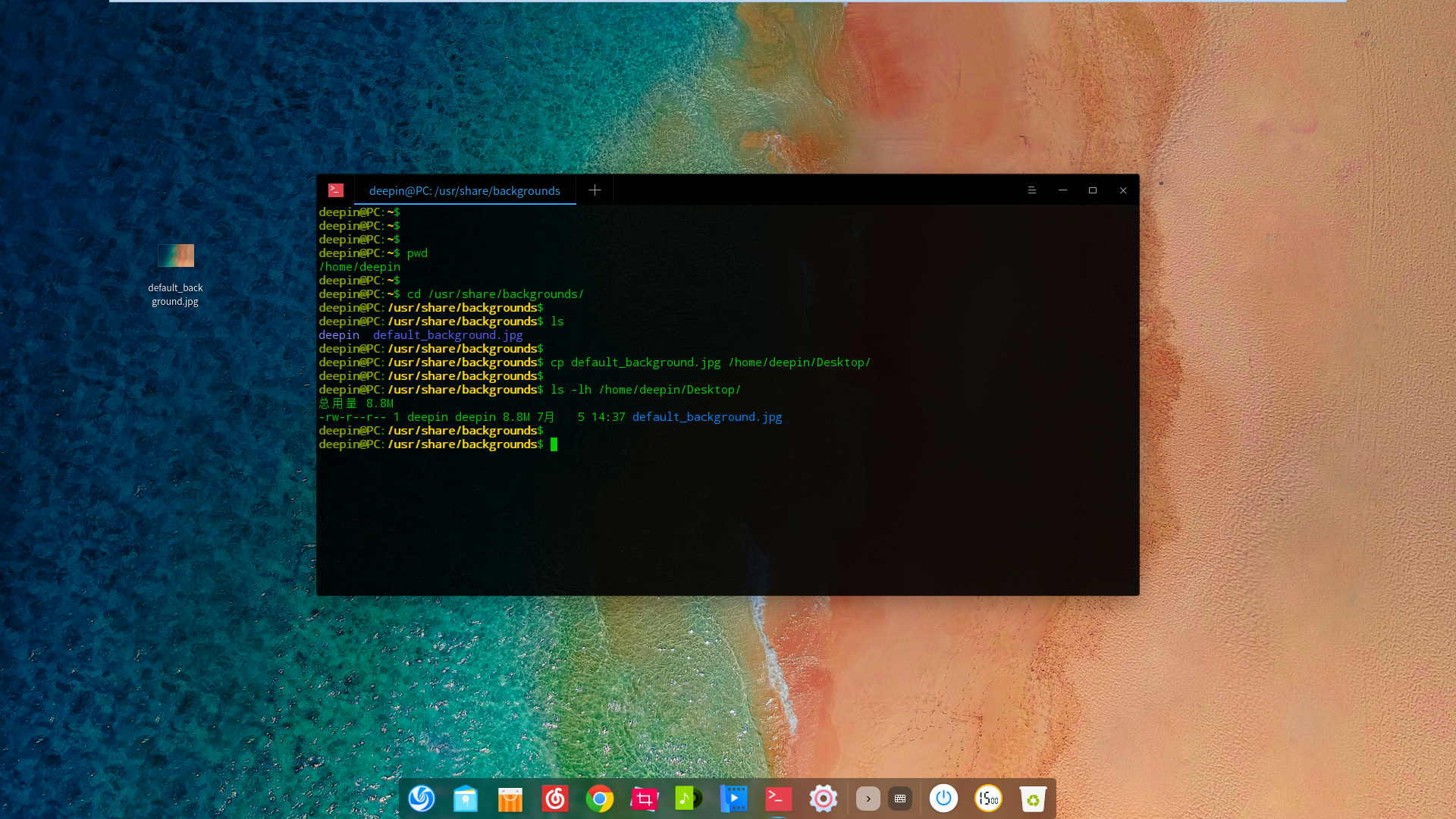Open Control Center settings gear
This screenshot has height=819, width=1456.
pos(823,799)
